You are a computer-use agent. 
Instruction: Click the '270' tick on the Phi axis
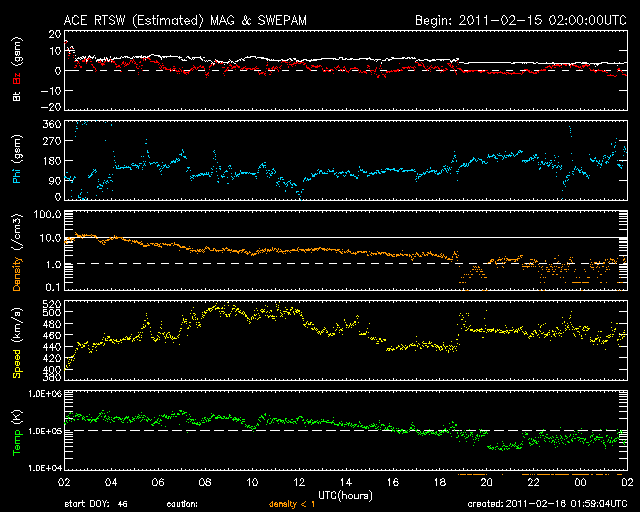click(52, 141)
